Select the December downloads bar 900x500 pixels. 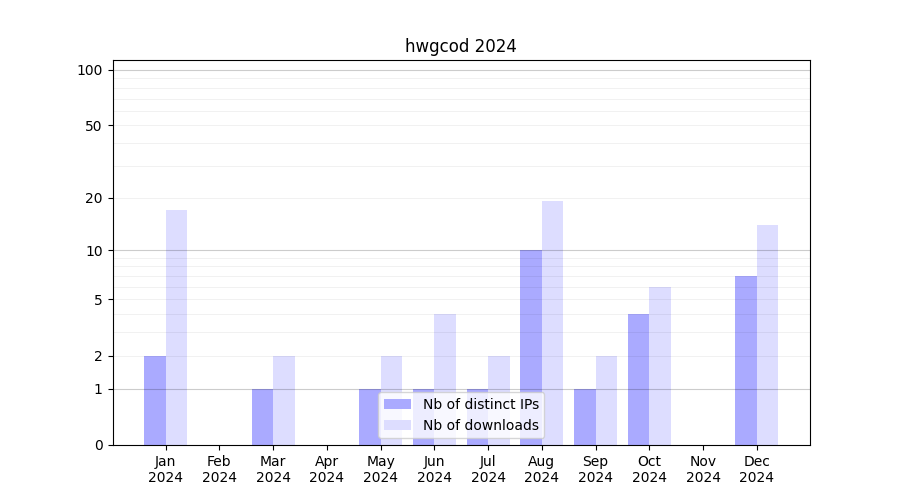click(767, 335)
